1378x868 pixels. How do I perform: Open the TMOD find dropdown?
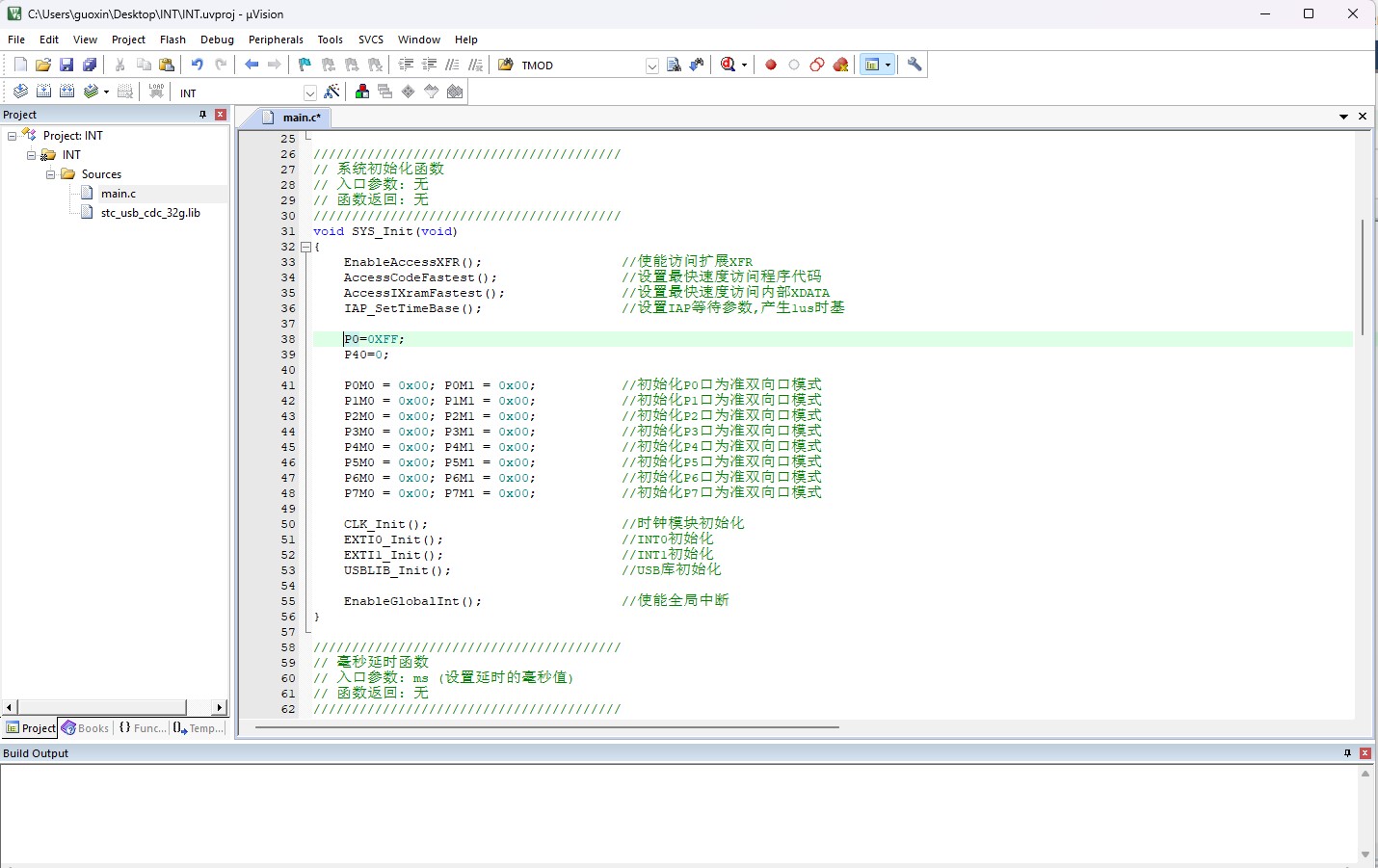[x=652, y=66]
